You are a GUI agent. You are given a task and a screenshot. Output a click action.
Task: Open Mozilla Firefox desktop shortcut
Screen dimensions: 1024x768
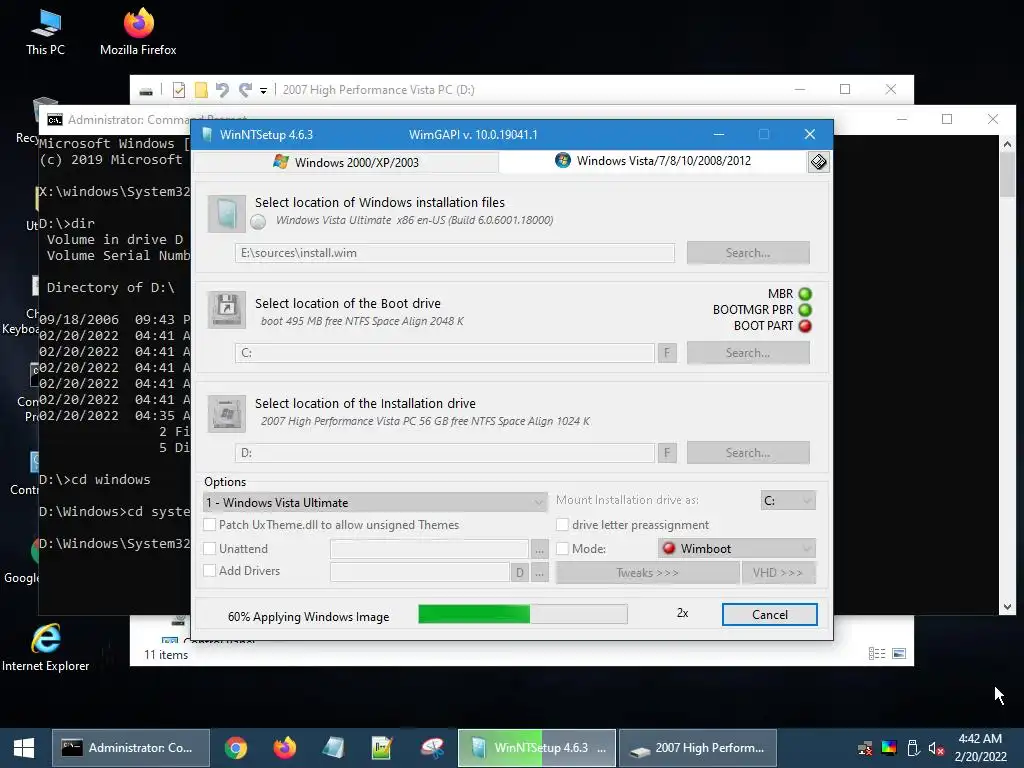138,33
